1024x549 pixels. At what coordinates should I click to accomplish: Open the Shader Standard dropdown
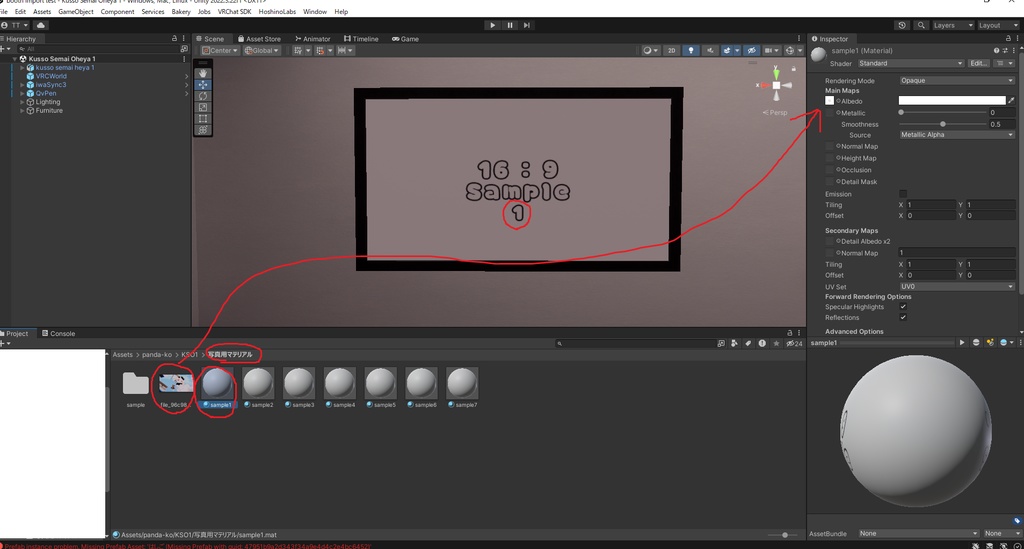click(x=910, y=63)
